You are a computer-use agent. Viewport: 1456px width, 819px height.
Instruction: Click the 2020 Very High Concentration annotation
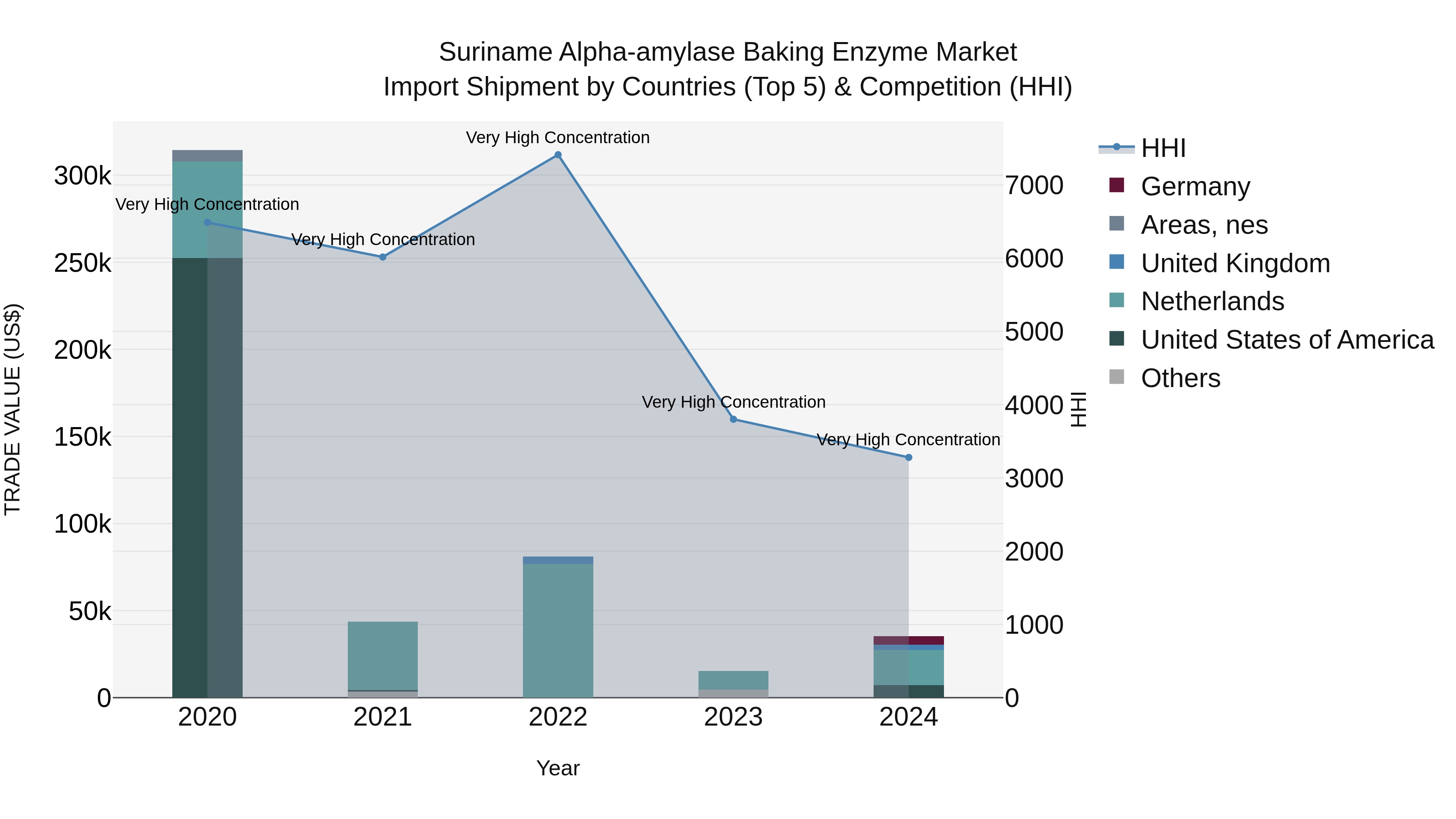tap(207, 204)
